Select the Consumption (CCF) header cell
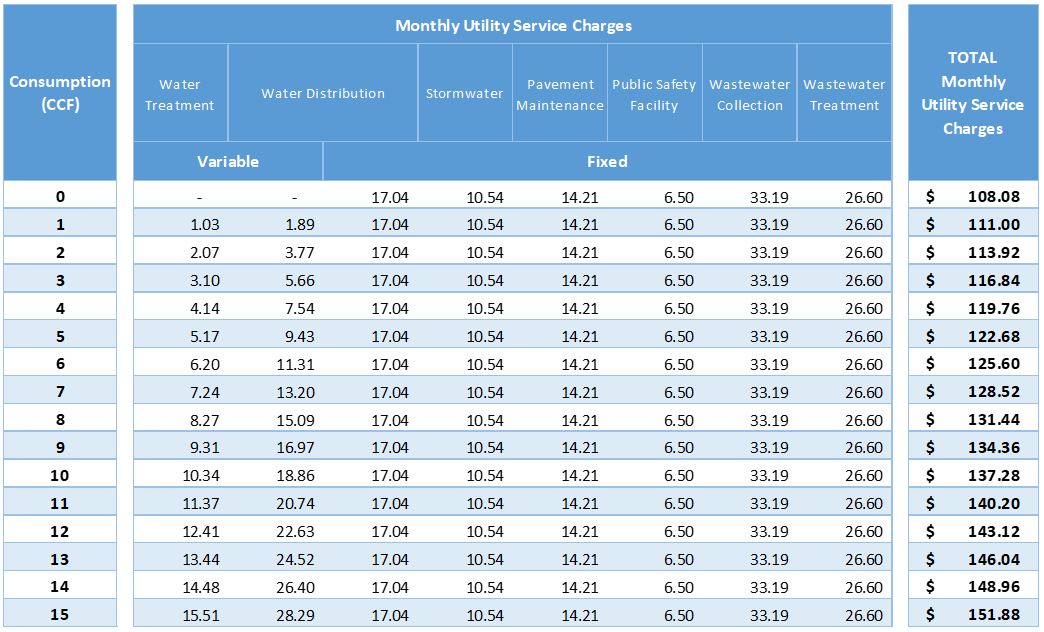Viewport: 1044px width, 632px height. [60, 93]
